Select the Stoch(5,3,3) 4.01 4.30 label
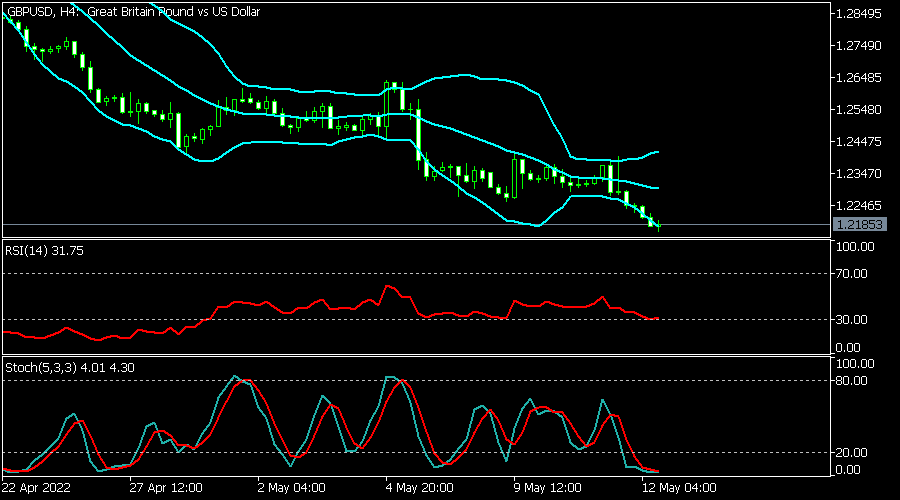The width and height of the screenshot is (900, 500). pyautogui.click(x=70, y=367)
